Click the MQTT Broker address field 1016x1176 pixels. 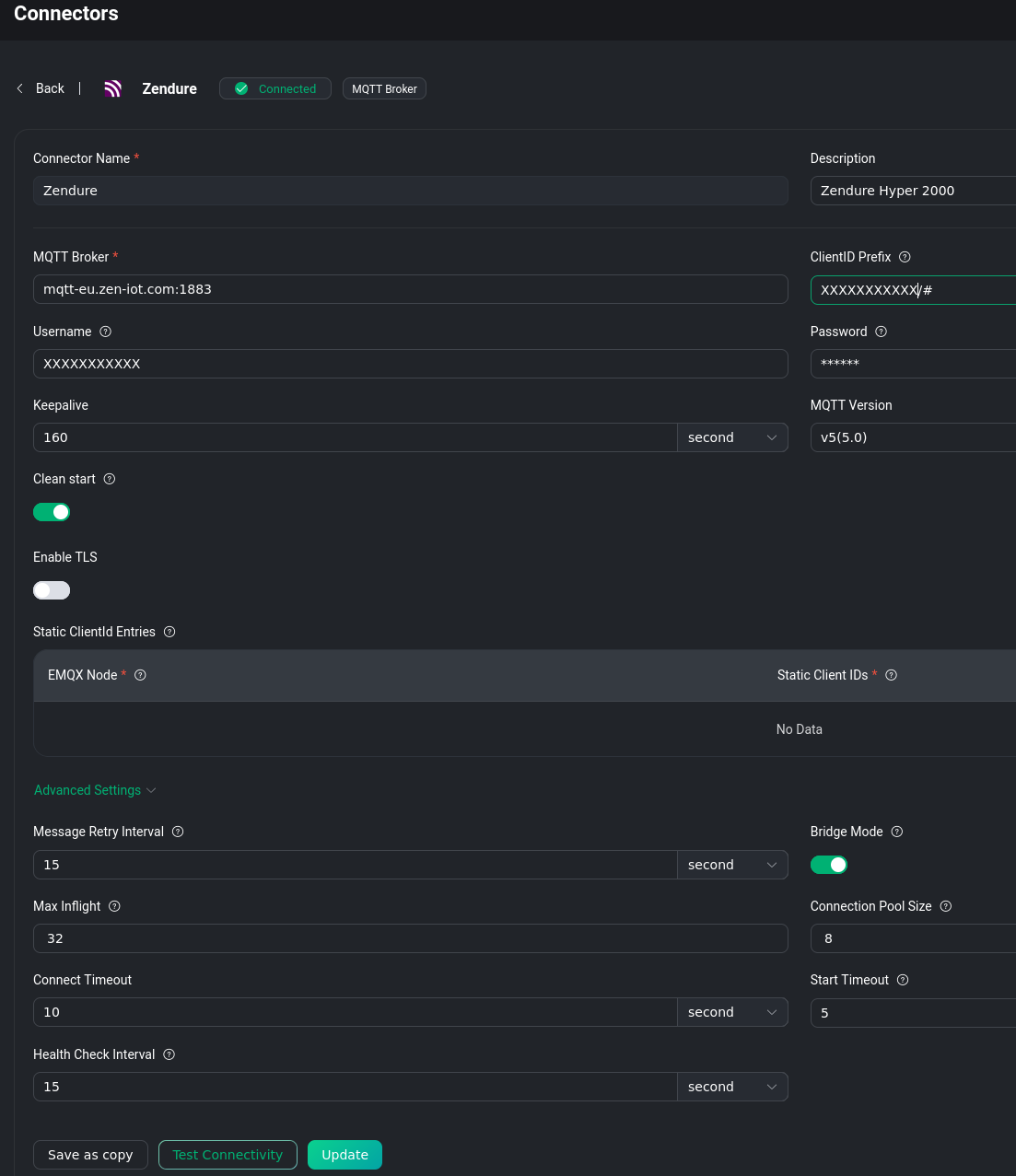tap(410, 289)
